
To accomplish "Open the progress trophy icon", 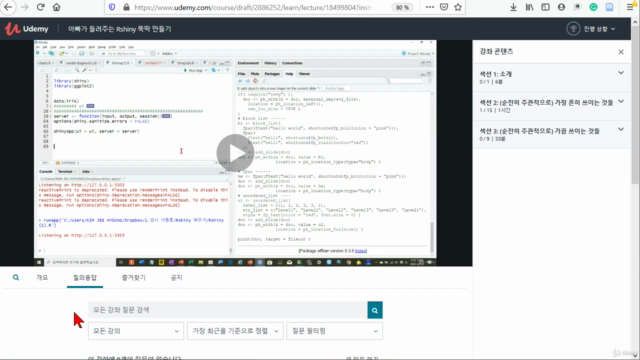I will point(573,29).
